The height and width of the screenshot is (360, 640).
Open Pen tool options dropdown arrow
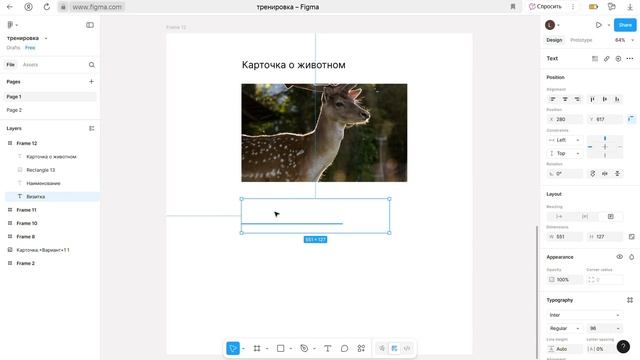click(314, 349)
